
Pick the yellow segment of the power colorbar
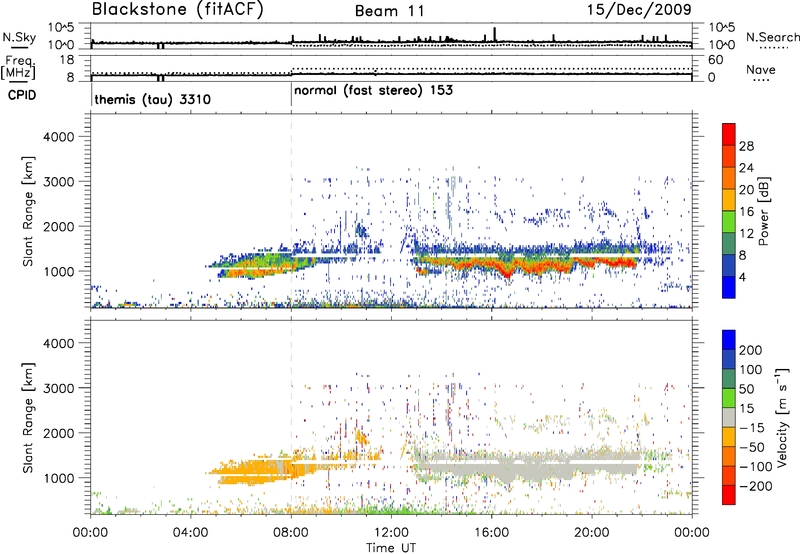pos(729,200)
